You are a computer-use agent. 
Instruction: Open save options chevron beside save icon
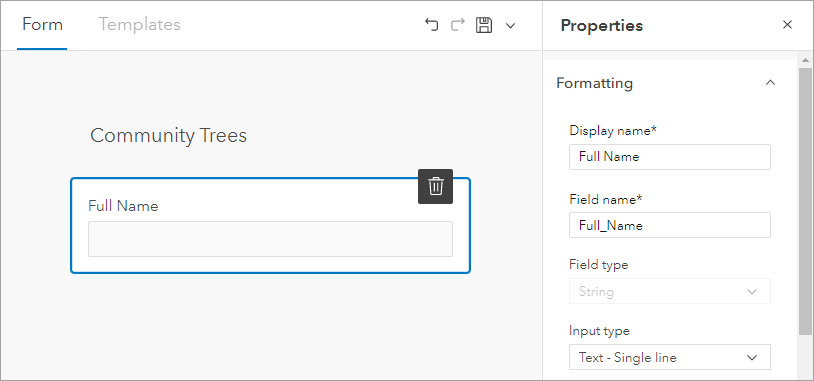[x=510, y=25]
